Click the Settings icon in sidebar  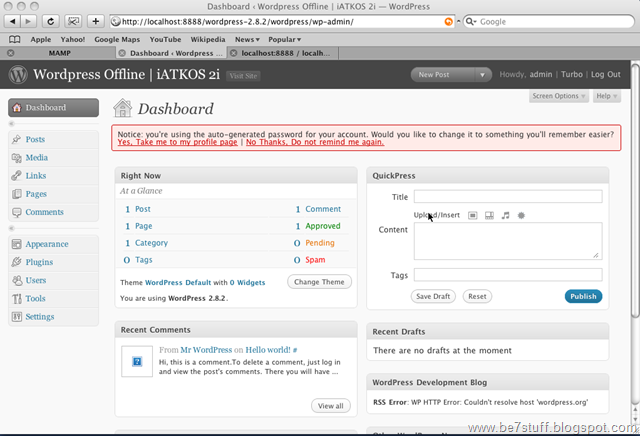click(16, 317)
